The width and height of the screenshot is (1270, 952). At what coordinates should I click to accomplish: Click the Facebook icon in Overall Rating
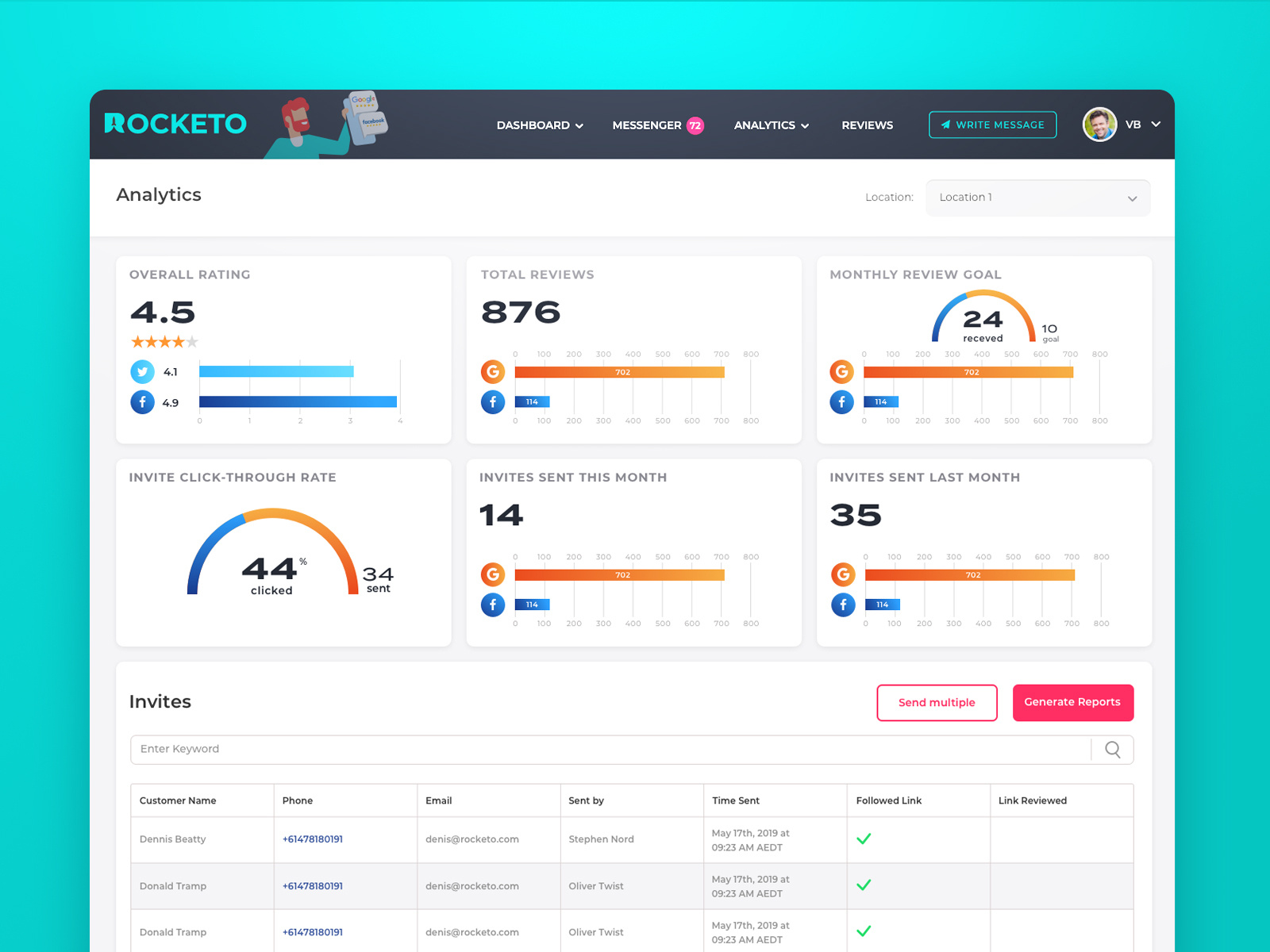pos(142,402)
